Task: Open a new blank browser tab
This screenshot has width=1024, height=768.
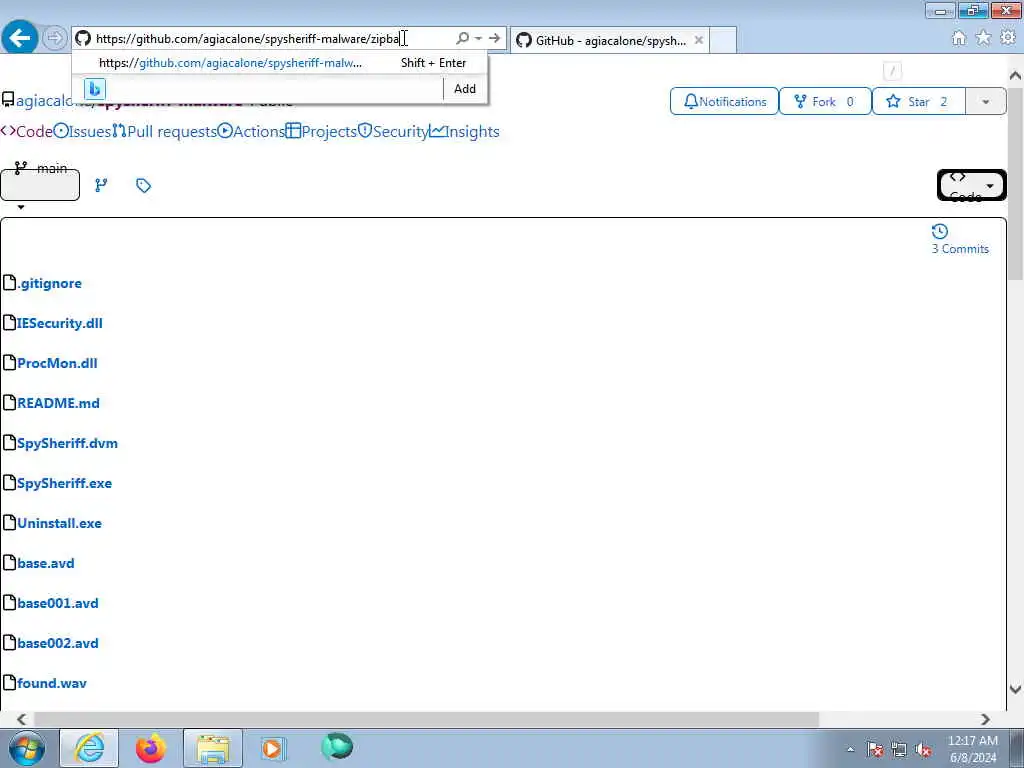Action: (723, 40)
